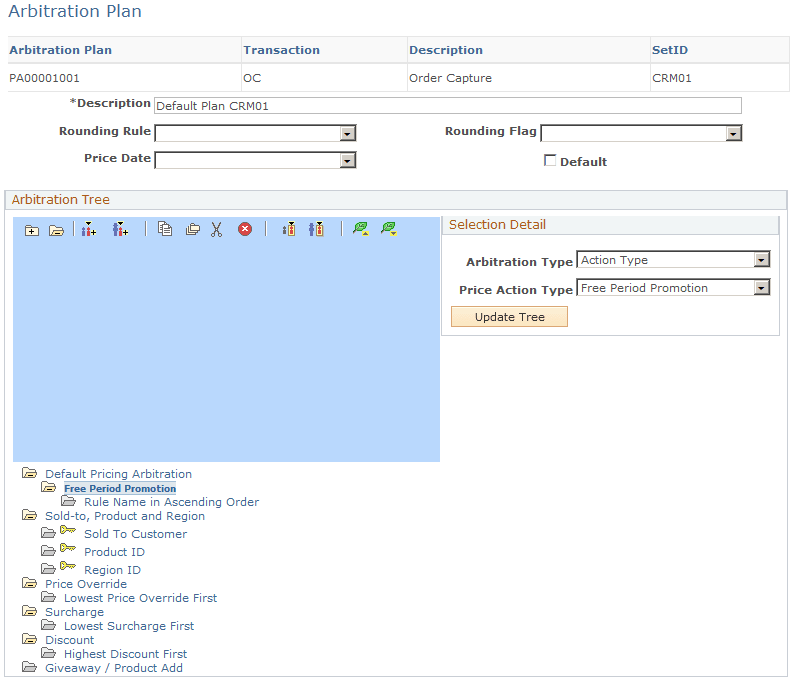Click folder icon of Highest Discount First
This screenshot has width=793, height=680.
point(49,653)
